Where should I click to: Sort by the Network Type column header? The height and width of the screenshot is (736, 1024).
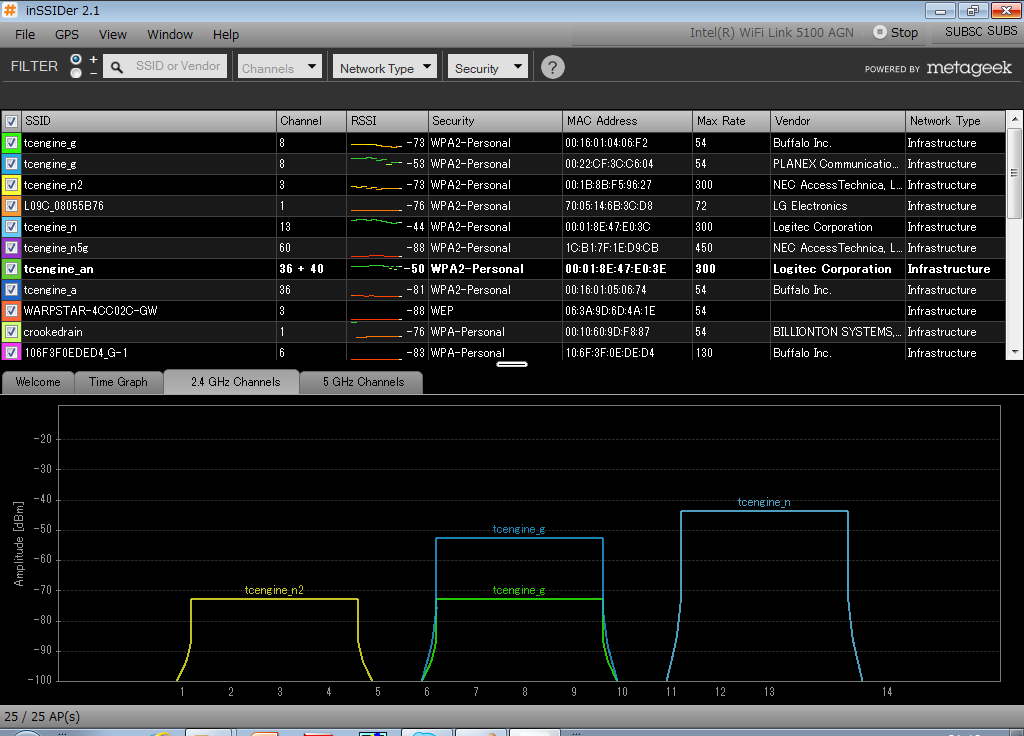[955, 121]
